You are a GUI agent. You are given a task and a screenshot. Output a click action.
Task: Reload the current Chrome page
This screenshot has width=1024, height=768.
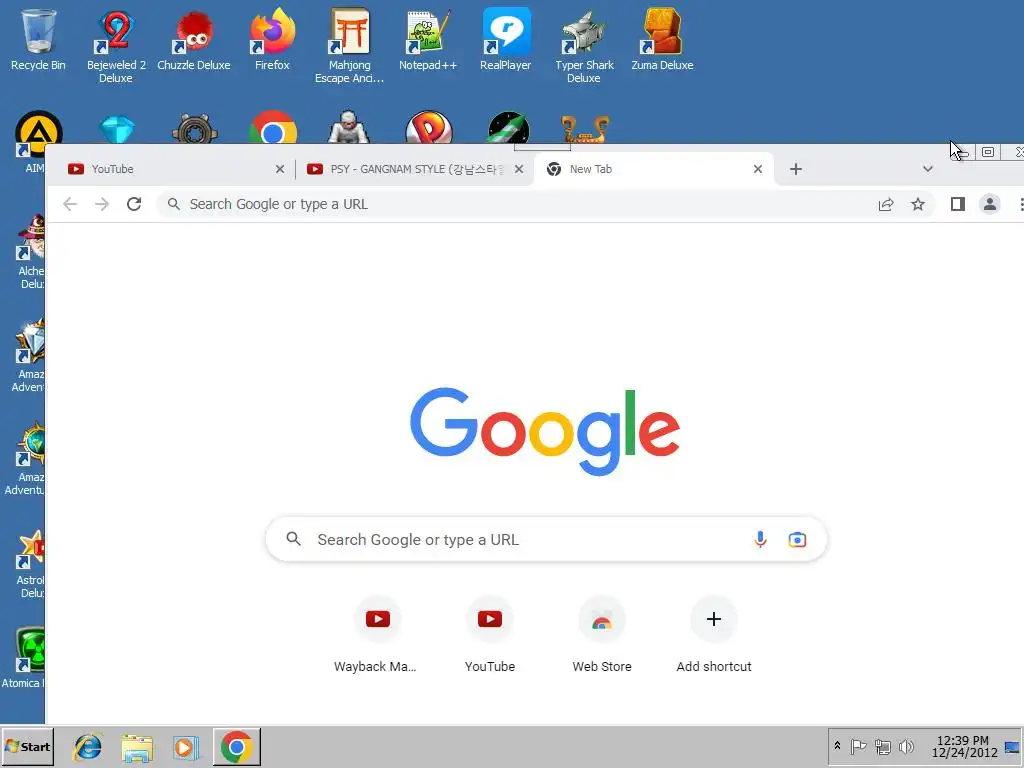coord(134,204)
